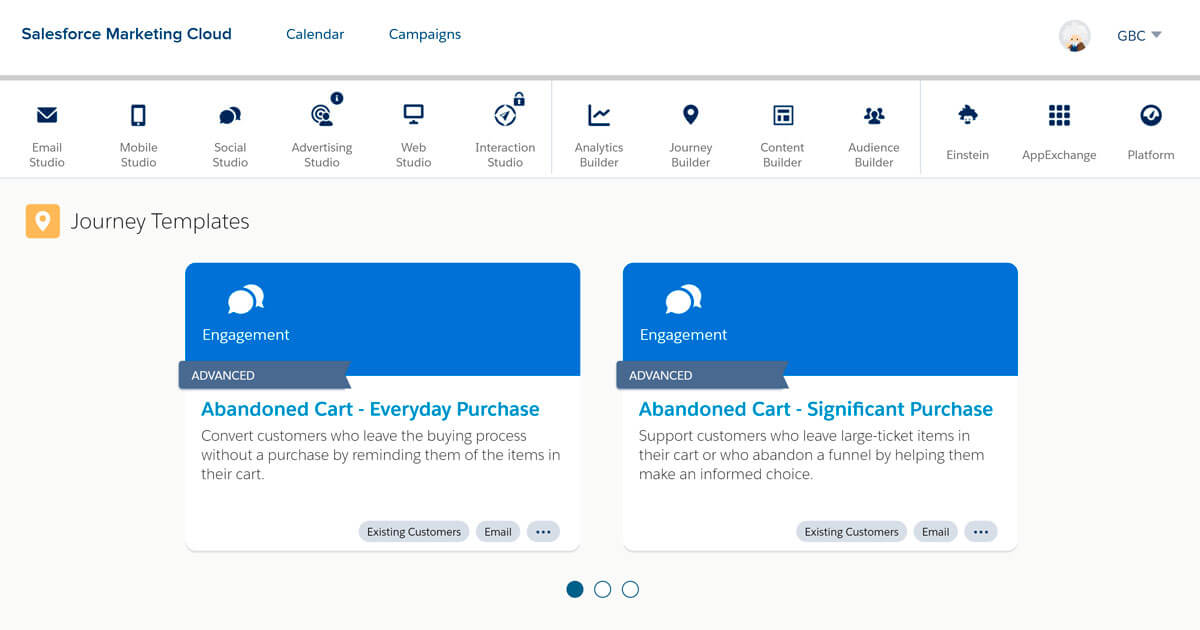This screenshot has width=1200, height=630.
Task: Open Advertising Studio target icon
Action: coord(322,116)
